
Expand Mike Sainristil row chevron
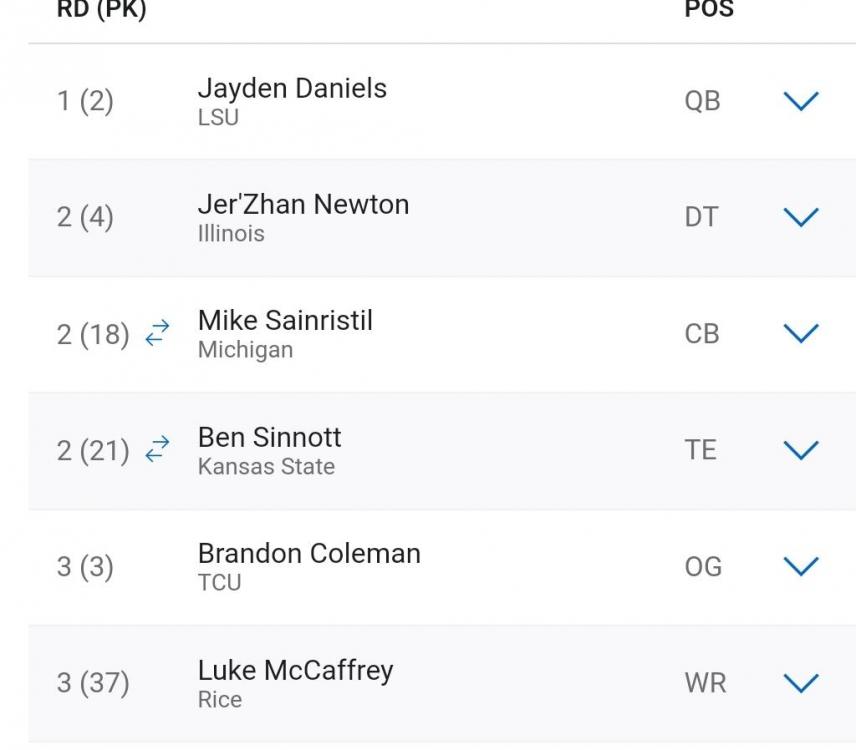(802, 333)
